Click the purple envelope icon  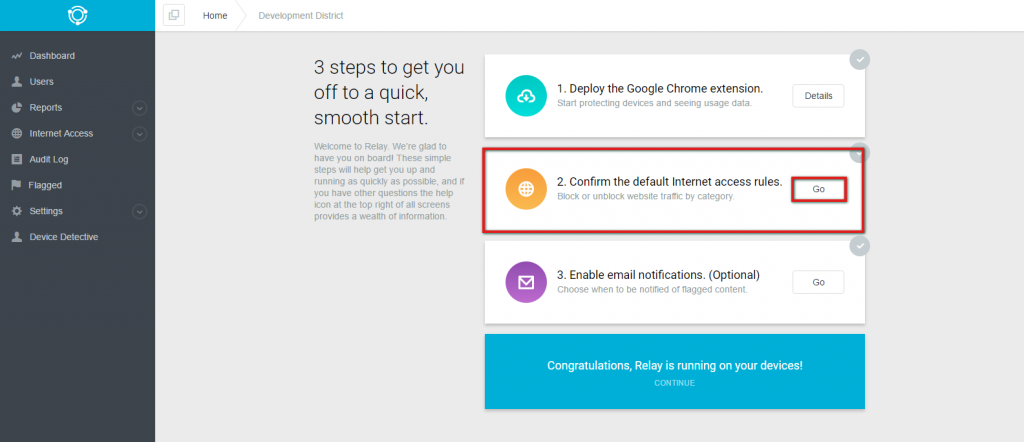pos(526,282)
